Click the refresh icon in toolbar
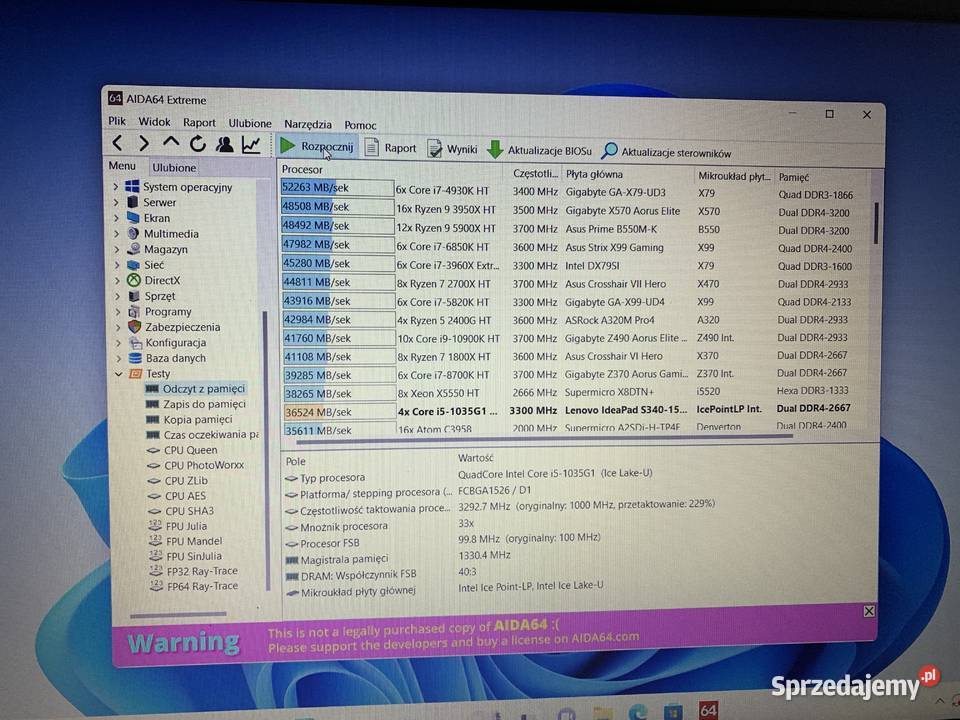Image resolution: width=960 pixels, height=720 pixels. (x=197, y=144)
